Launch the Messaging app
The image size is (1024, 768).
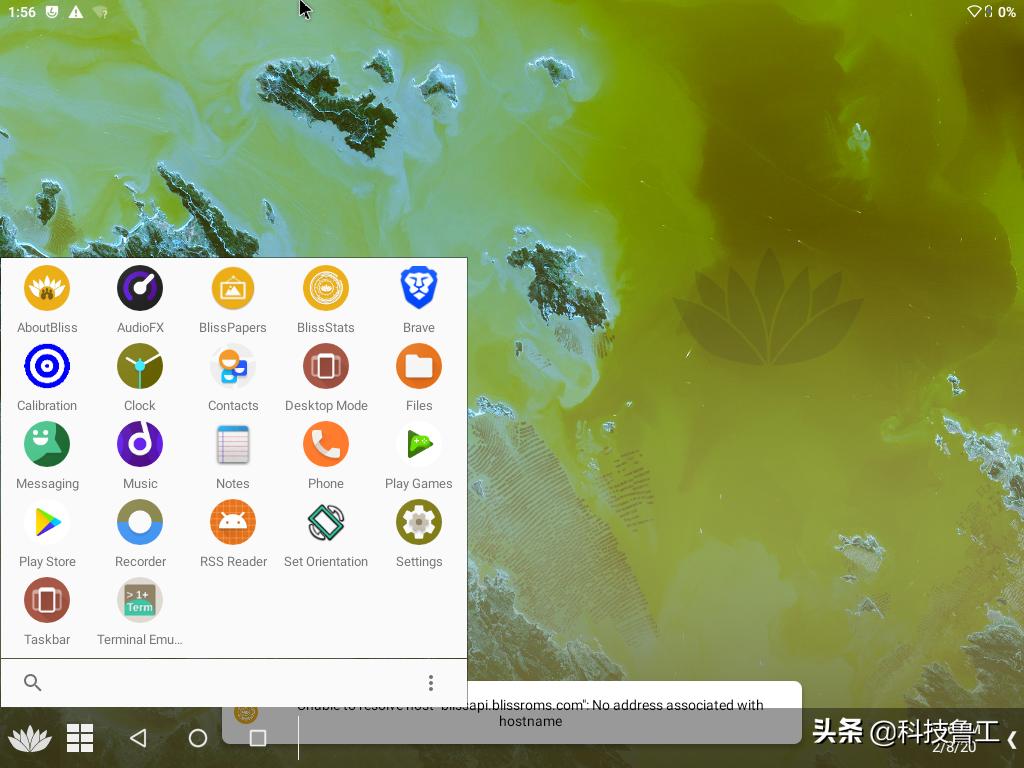pos(47,443)
